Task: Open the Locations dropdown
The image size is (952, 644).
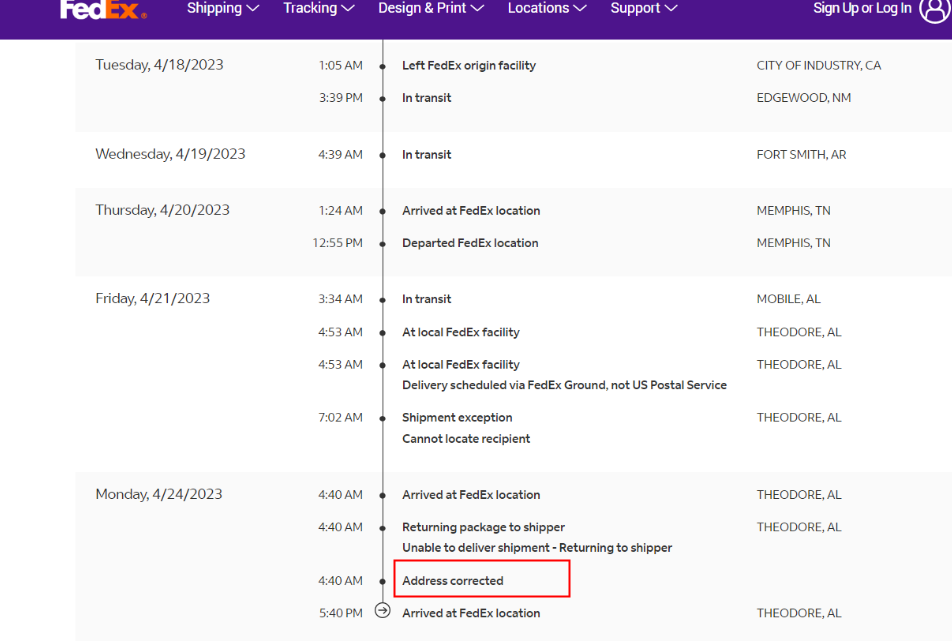Action: click(x=547, y=9)
